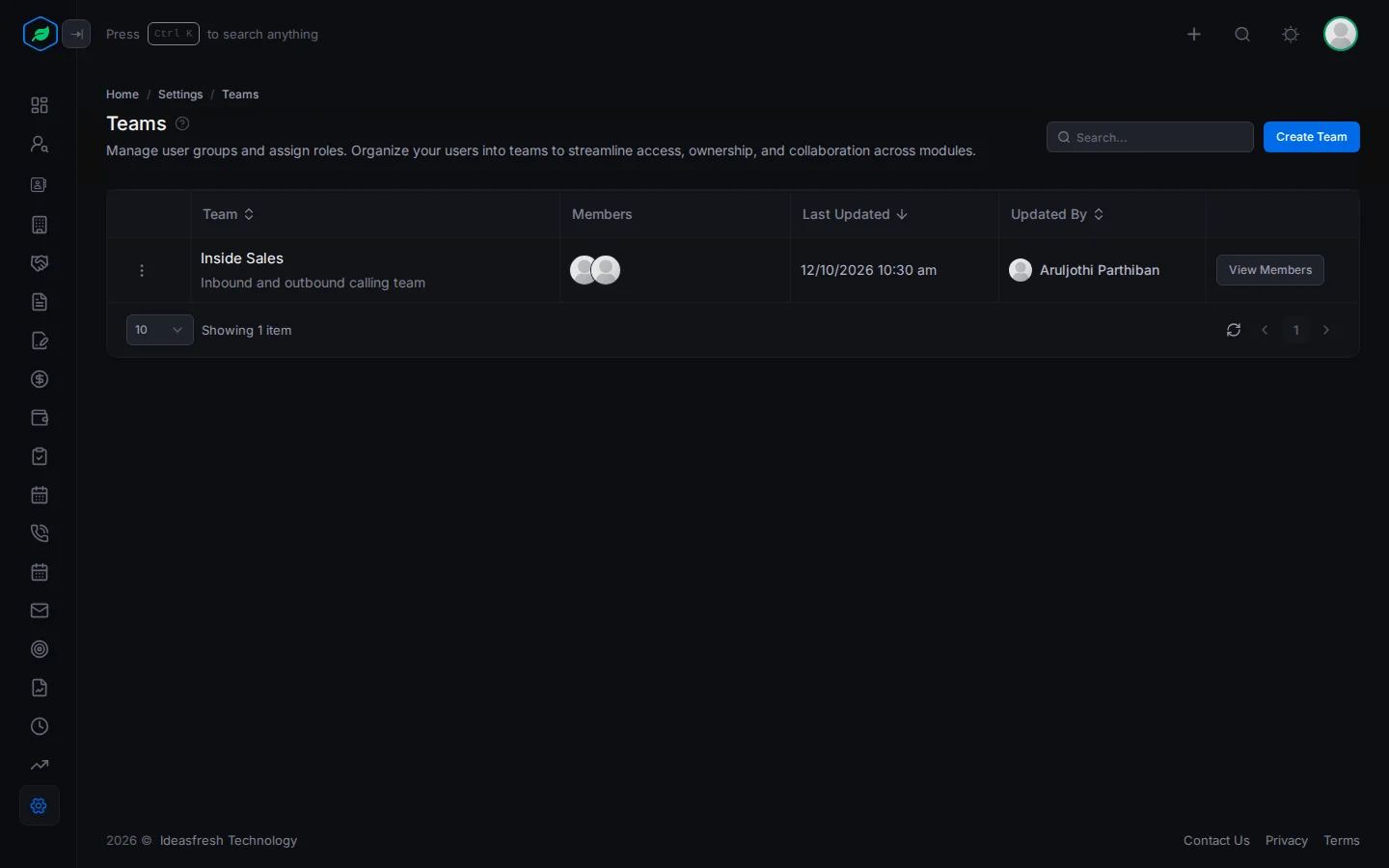The height and width of the screenshot is (868, 1389).
Task: Open the company building icon in sidebar
Action: coord(40,225)
